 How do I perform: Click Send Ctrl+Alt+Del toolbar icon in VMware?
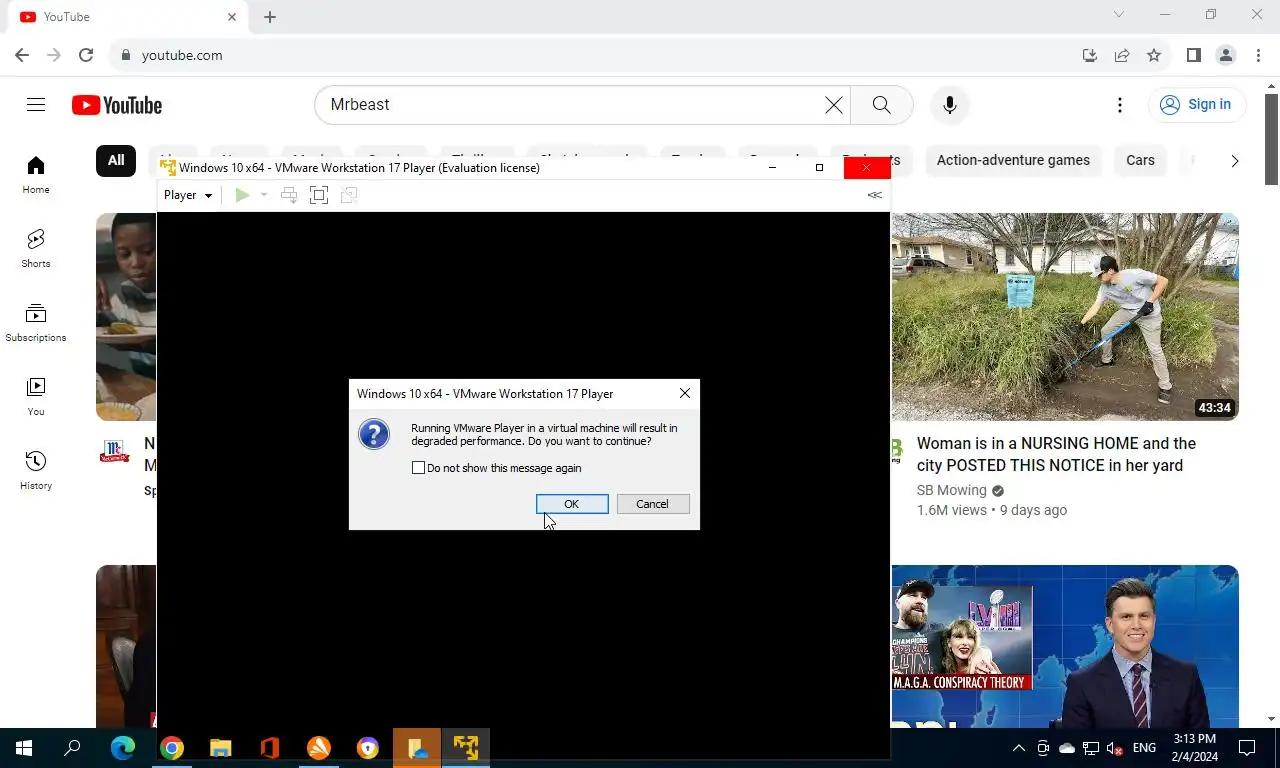tap(289, 195)
